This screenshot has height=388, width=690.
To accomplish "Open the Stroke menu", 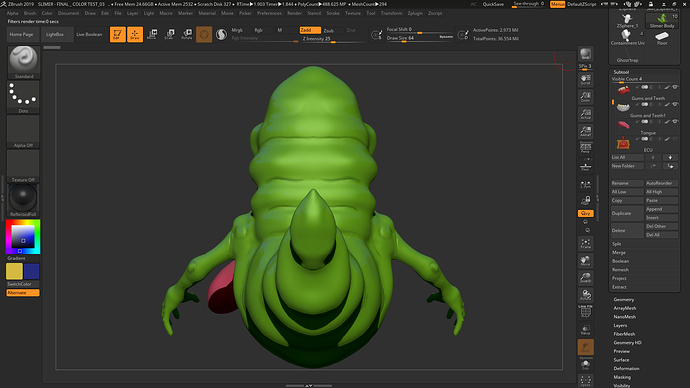I will 333,13.
